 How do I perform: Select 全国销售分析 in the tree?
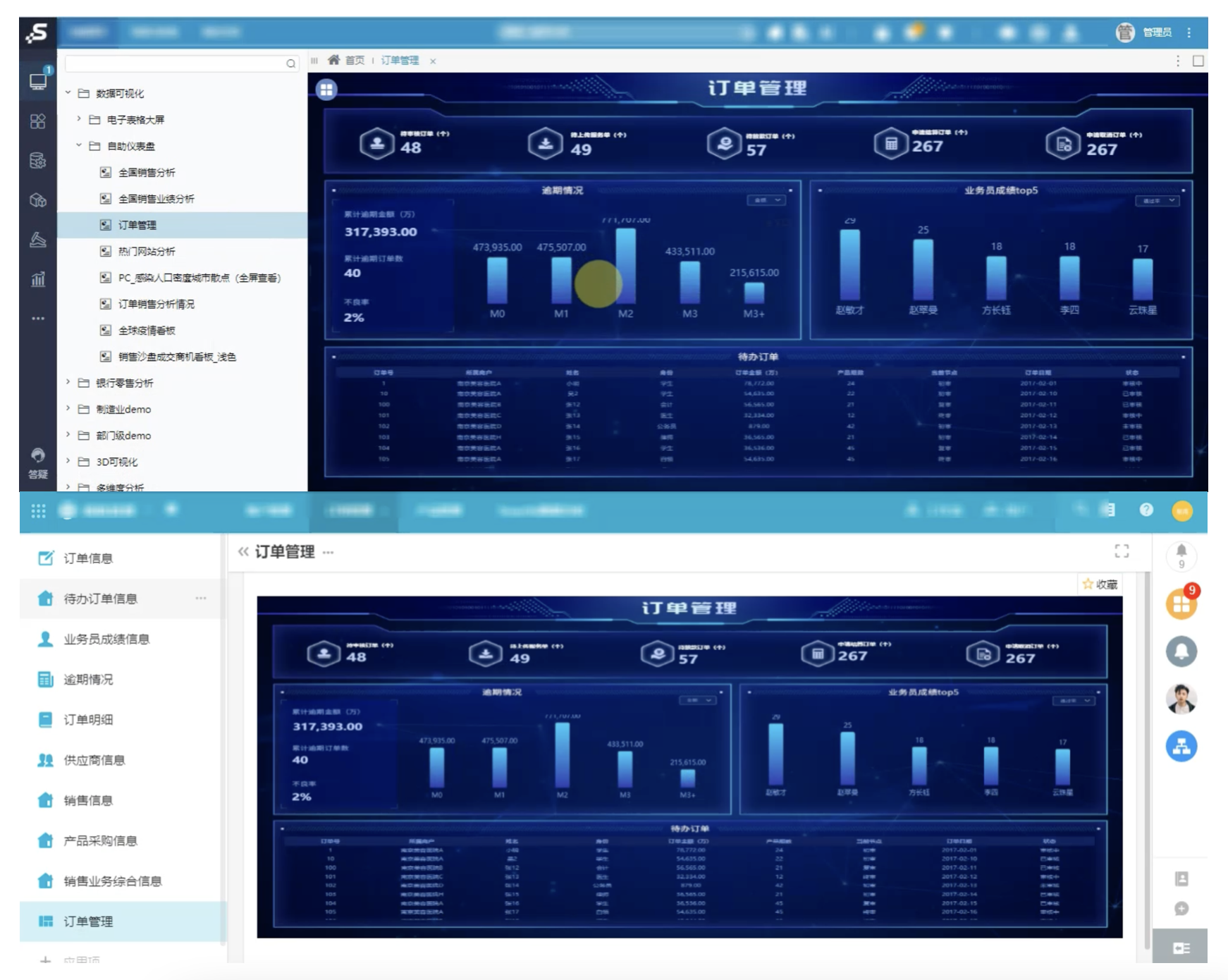[147, 172]
